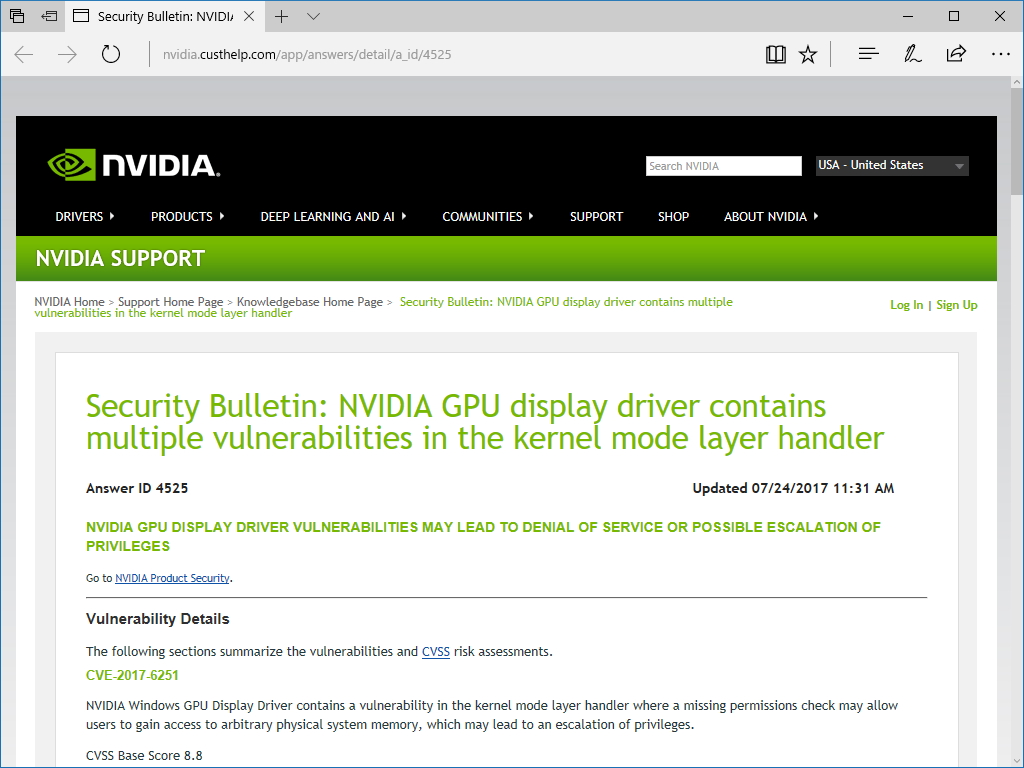Expand DEEP LEARNING AND AI menu
This screenshot has height=768, width=1024.
coord(333,216)
